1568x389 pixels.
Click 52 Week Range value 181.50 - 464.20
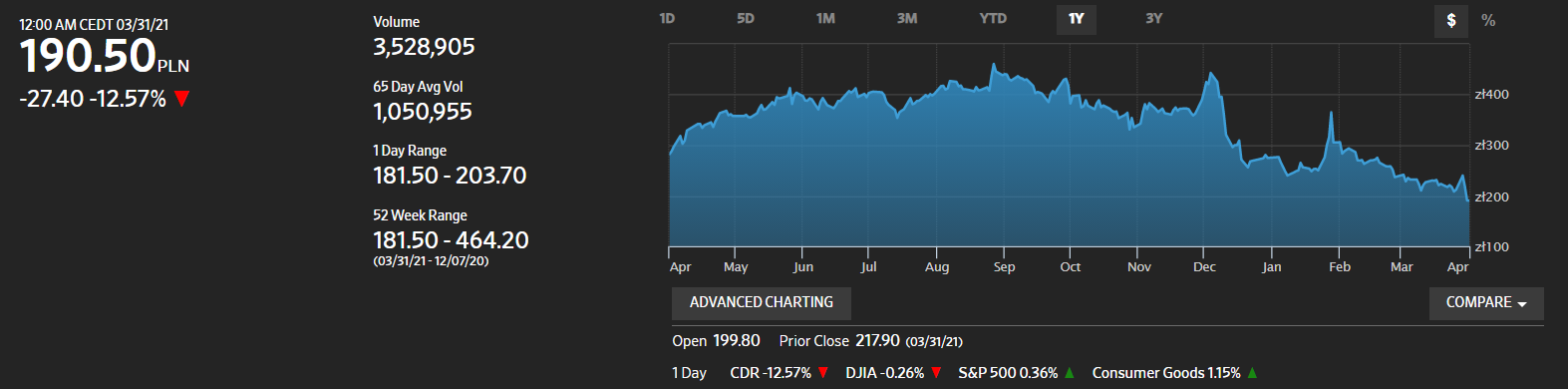pyautogui.click(x=451, y=240)
